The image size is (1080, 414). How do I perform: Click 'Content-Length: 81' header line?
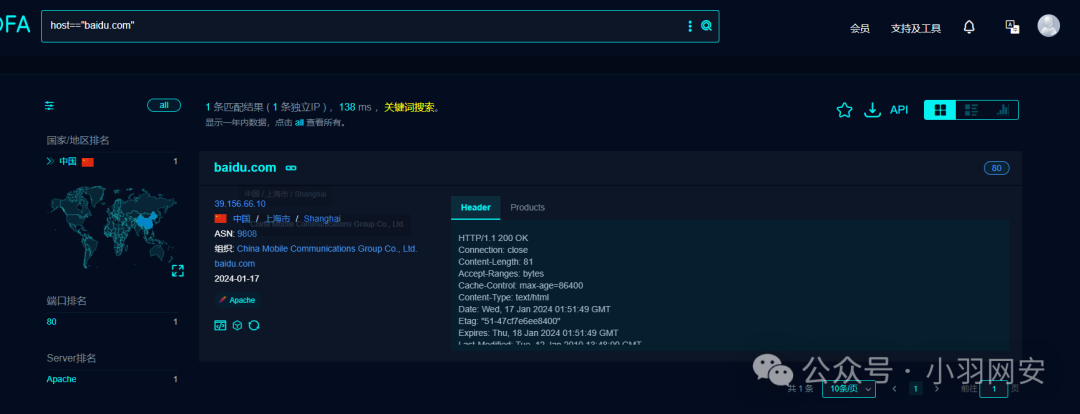tap(495, 262)
